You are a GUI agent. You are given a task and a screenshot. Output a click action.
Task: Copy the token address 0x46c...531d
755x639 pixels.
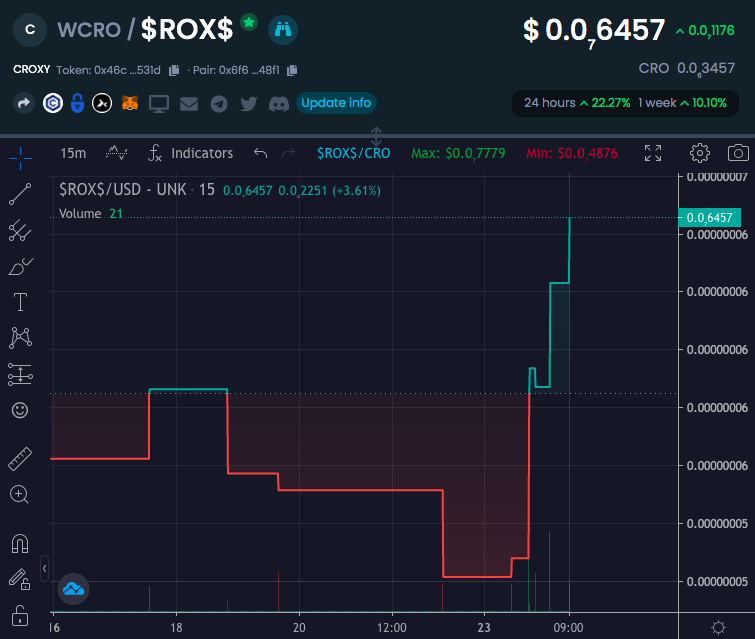coord(174,70)
